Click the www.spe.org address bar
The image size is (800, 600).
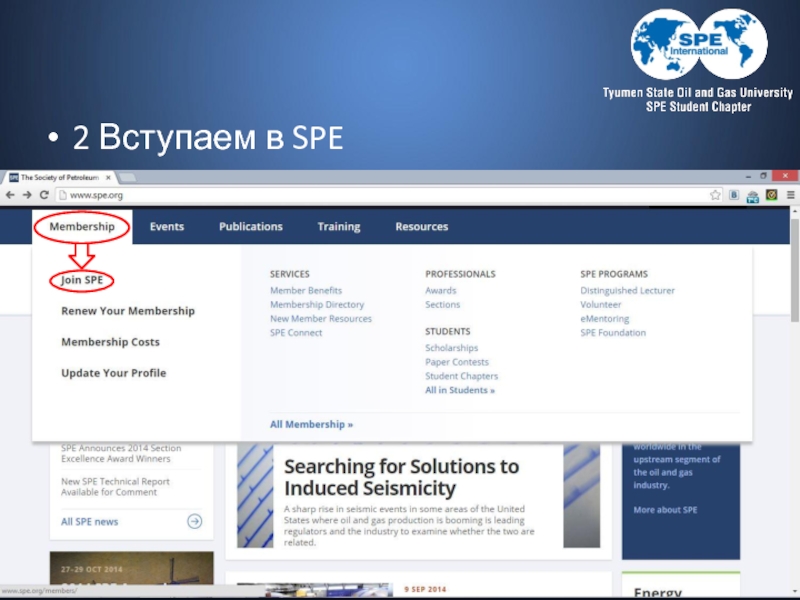[x=383, y=195]
